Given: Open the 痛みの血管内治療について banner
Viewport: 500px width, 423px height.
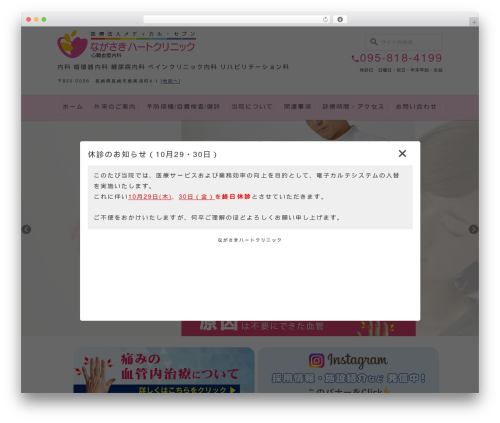Looking at the screenshot, I should 164,370.
